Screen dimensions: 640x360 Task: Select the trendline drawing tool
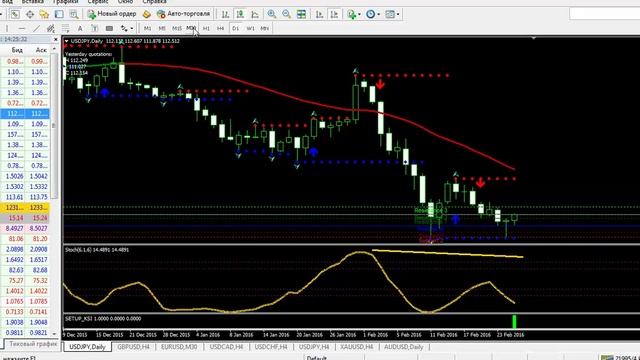click(x=36, y=28)
